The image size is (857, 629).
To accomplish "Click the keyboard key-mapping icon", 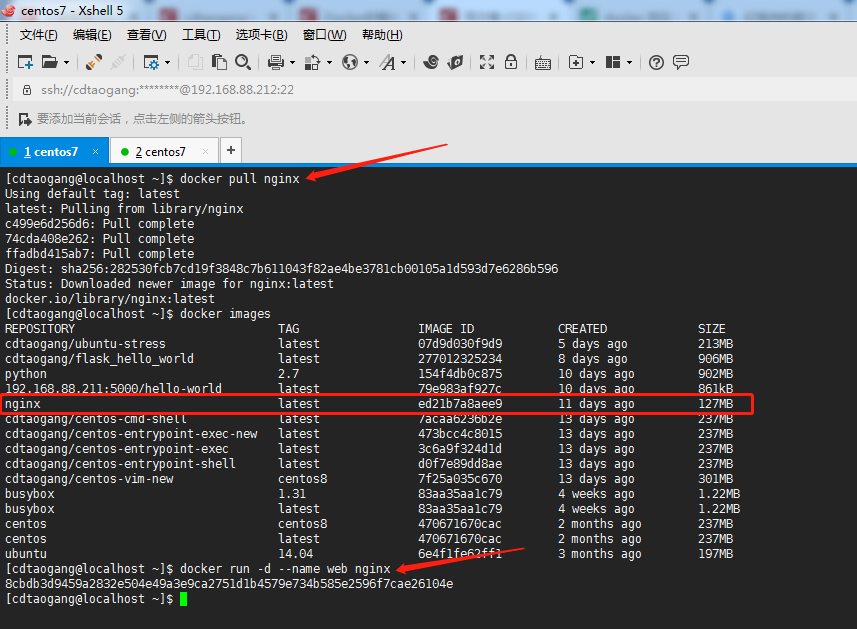I will [543, 63].
